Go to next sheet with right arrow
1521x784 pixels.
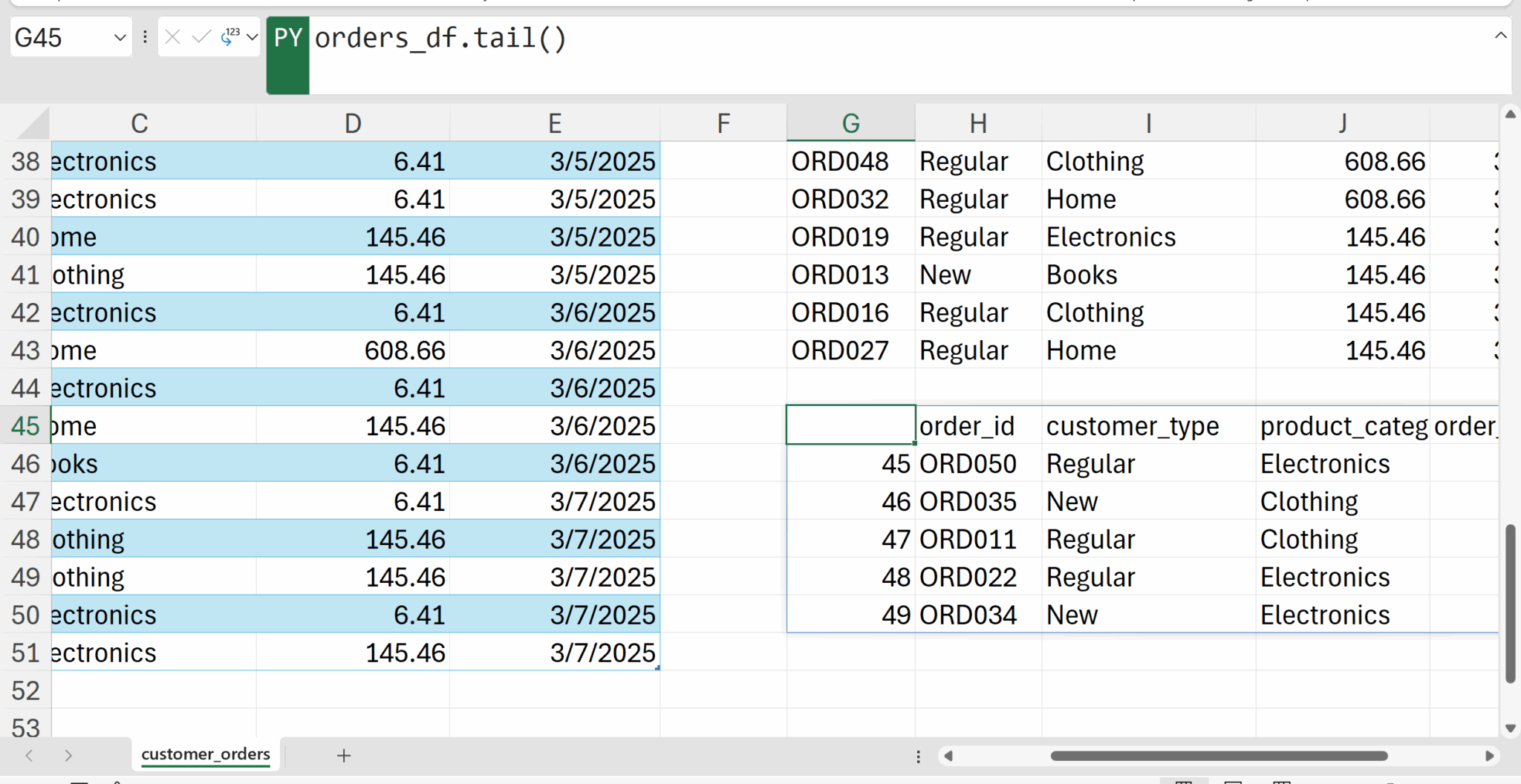pyautogui.click(x=68, y=756)
